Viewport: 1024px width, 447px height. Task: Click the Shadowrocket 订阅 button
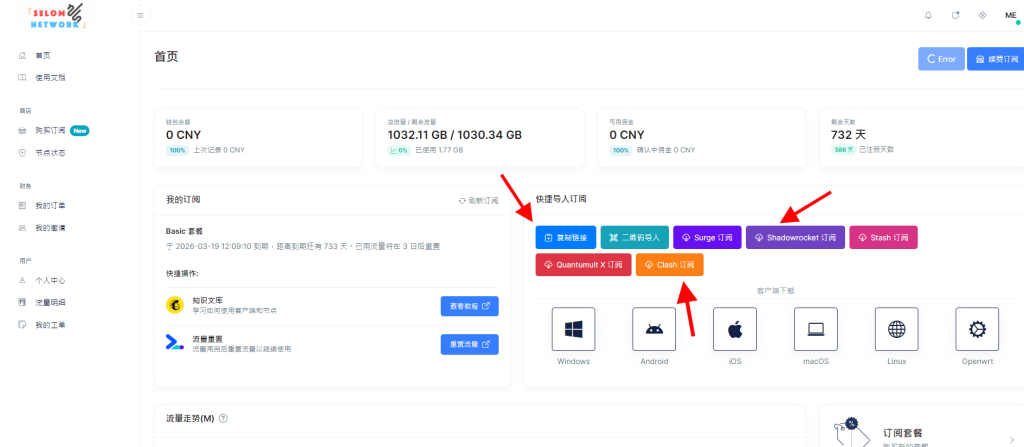(796, 238)
